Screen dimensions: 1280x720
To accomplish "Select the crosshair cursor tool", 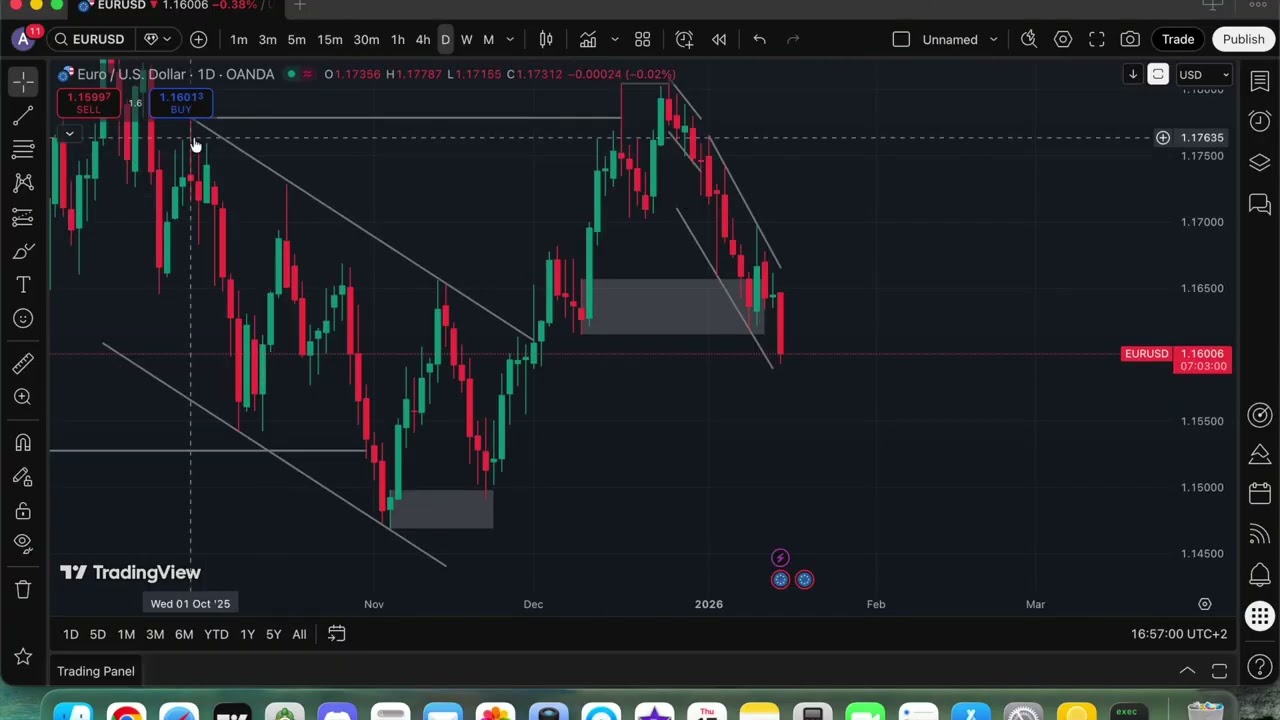I will tap(23, 81).
